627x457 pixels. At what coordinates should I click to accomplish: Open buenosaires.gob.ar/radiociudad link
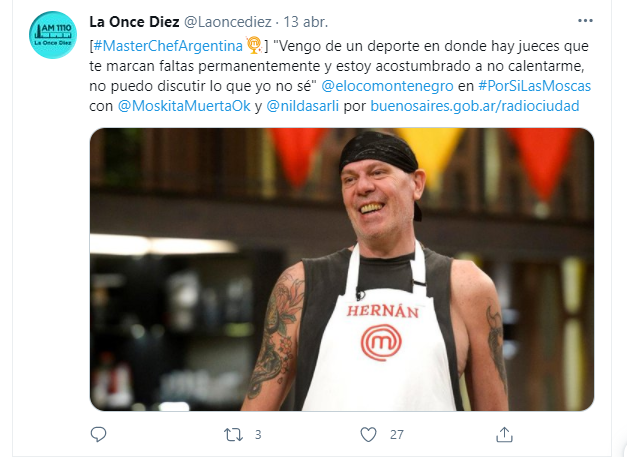point(475,106)
